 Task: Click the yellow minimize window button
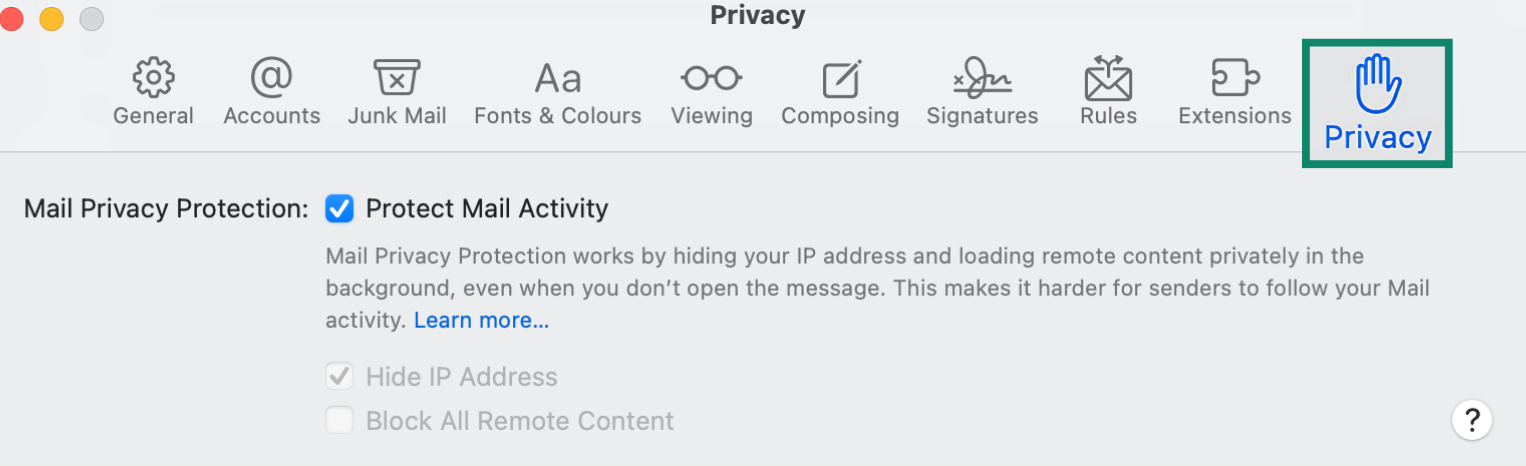(x=51, y=17)
